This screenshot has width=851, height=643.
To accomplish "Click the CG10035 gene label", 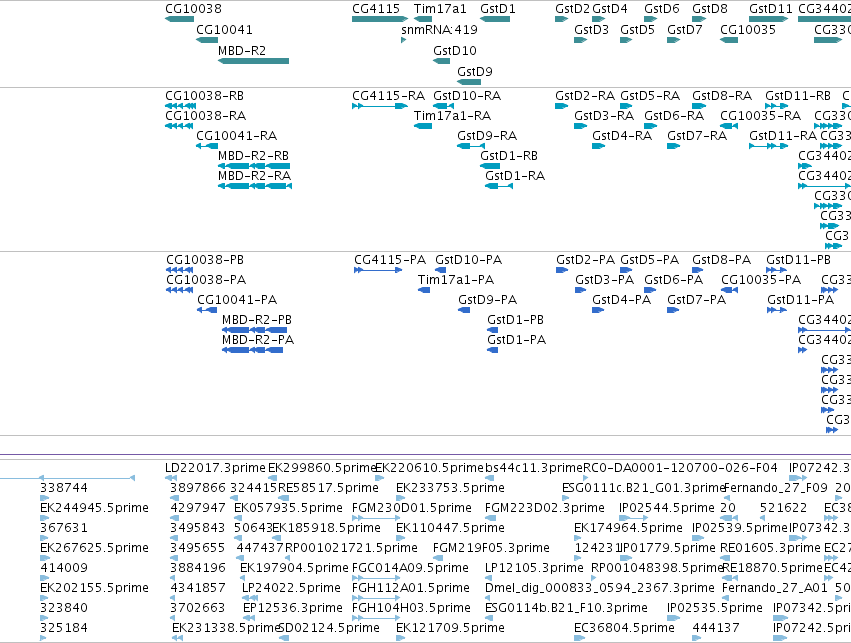I will (x=748, y=30).
